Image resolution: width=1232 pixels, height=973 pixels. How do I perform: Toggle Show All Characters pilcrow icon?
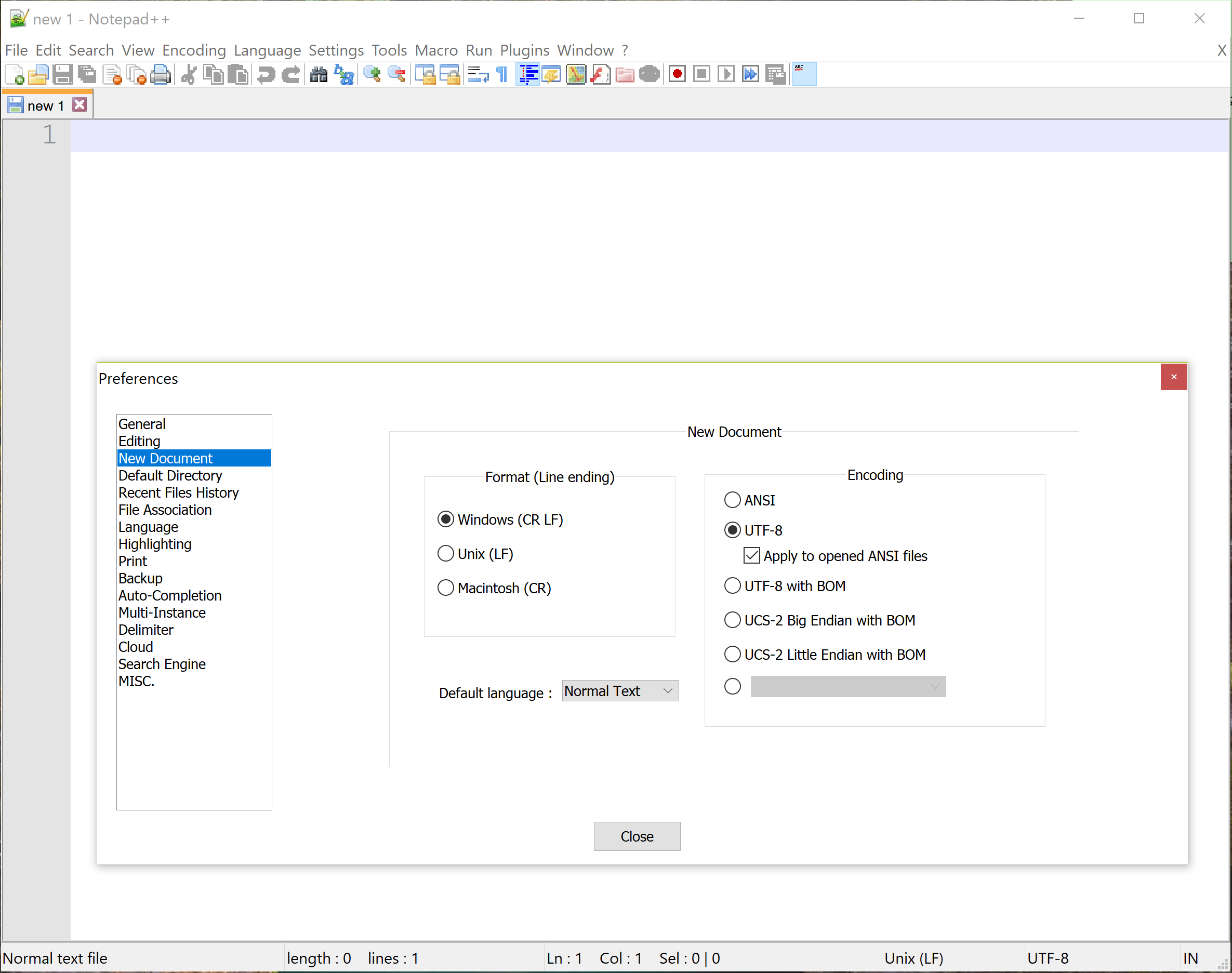pos(502,75)
